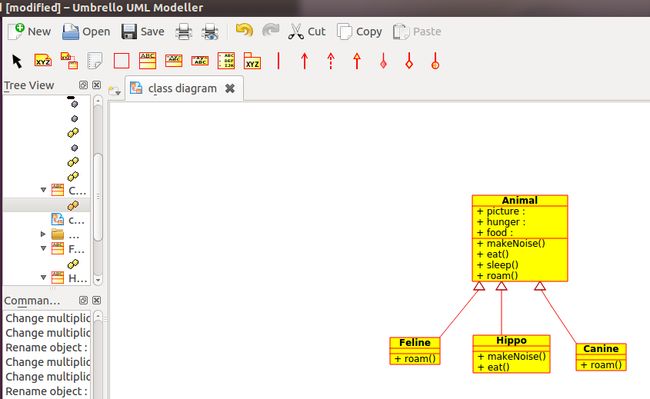This screenshot has width=650, height=399.
Task: Open the Print Preview icon
Action: pos(210,31)
